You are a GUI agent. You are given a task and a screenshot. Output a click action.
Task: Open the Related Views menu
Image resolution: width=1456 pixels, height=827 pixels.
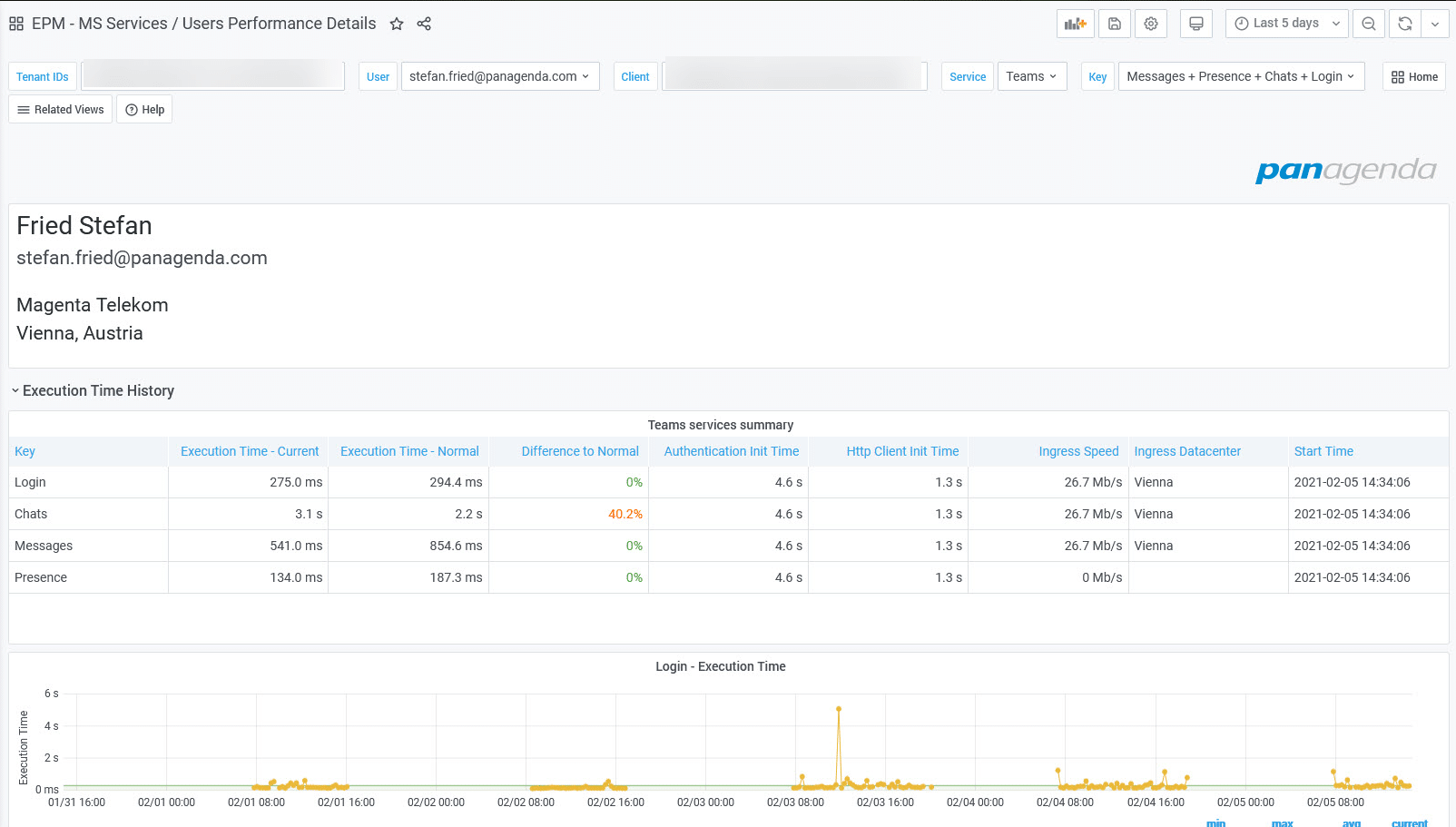pos(61,110)
